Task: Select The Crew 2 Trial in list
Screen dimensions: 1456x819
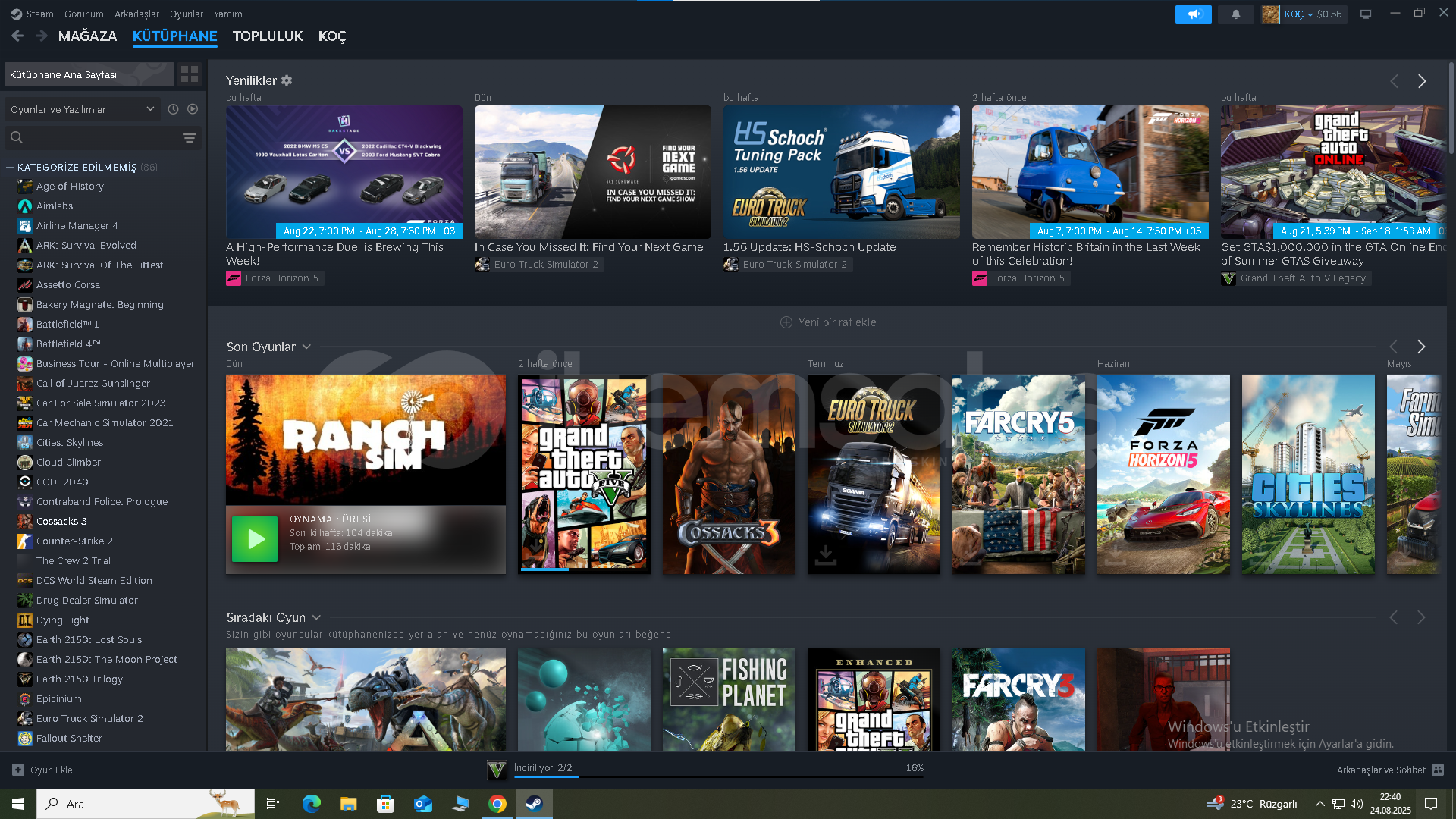Action: [x=74, y=561]
